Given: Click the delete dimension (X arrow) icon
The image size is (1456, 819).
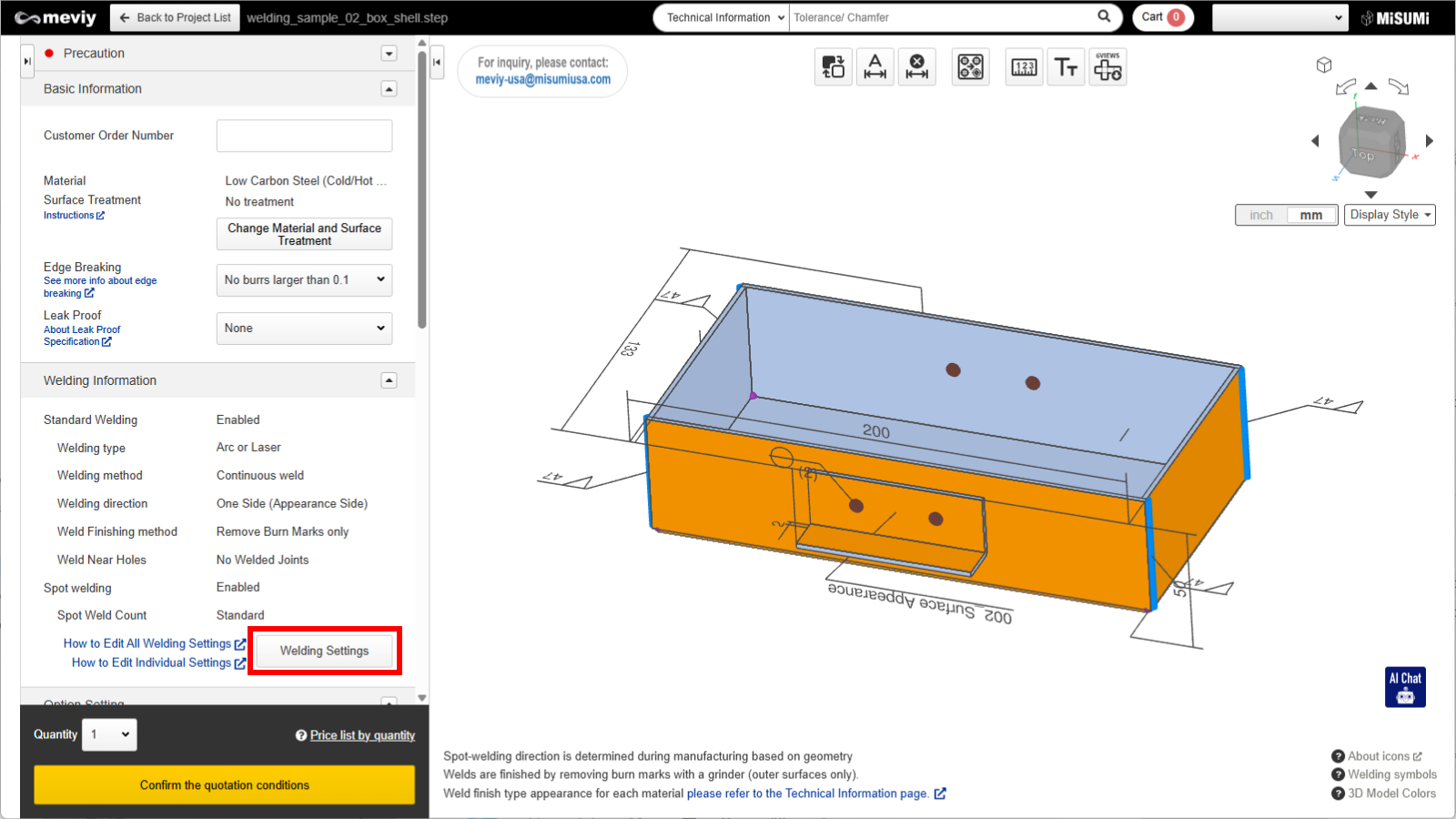Looking at the screenshot, I should [x=917, y=67].
